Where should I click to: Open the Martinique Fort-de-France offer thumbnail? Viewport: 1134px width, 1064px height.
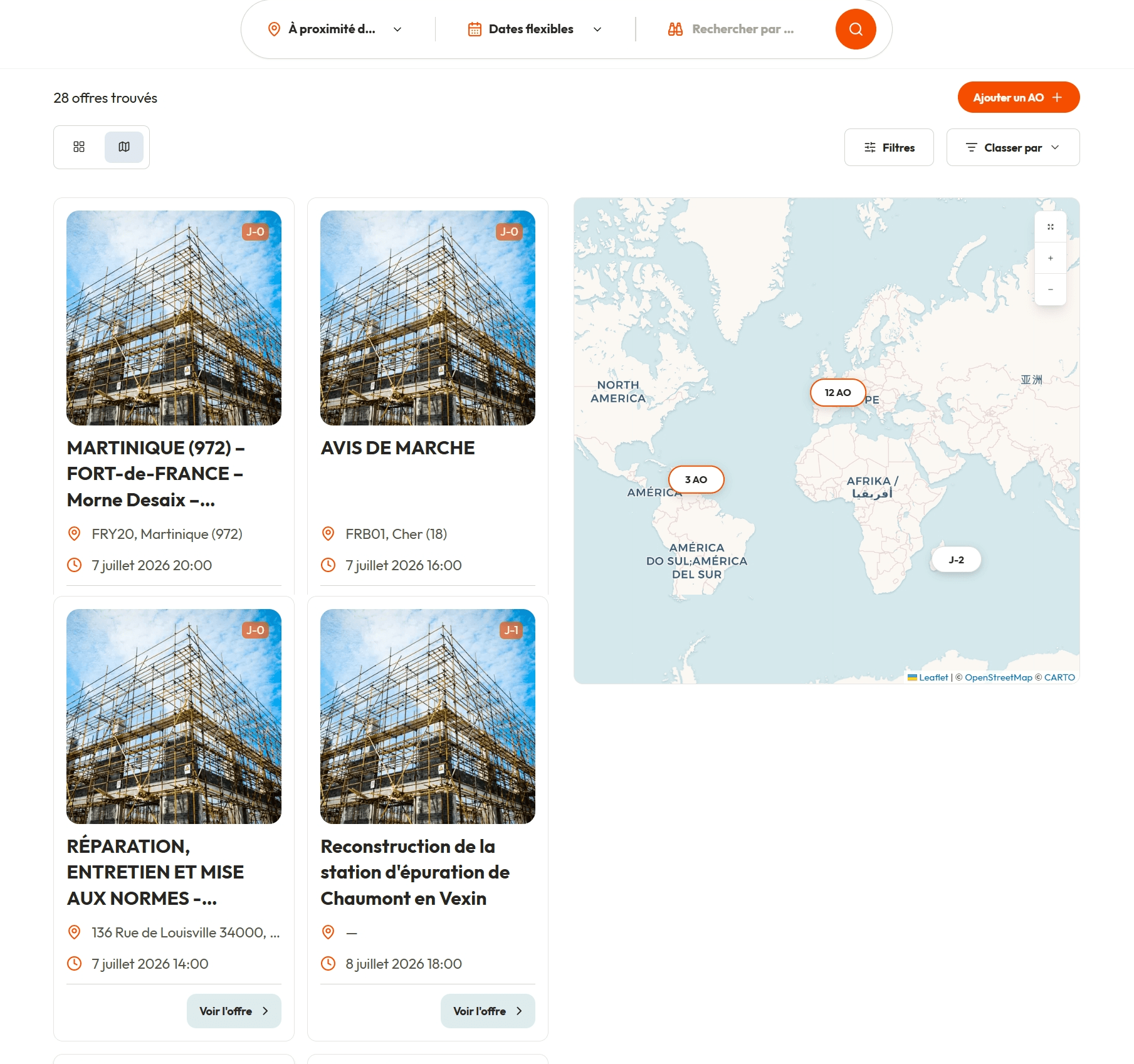point(174,318)
